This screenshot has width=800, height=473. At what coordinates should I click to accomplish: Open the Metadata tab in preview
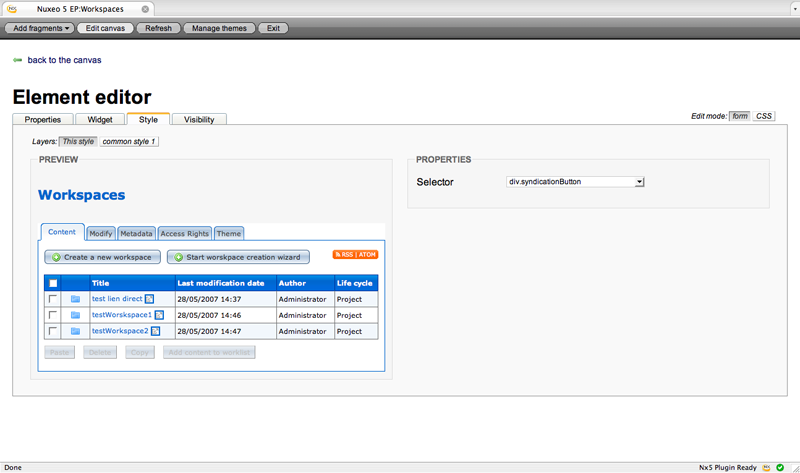click(x=136, y=233)
